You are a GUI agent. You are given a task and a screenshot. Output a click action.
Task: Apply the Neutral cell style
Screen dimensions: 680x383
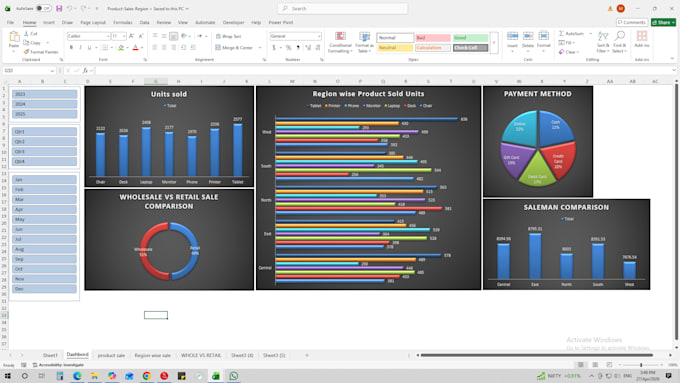coord(395,47)
